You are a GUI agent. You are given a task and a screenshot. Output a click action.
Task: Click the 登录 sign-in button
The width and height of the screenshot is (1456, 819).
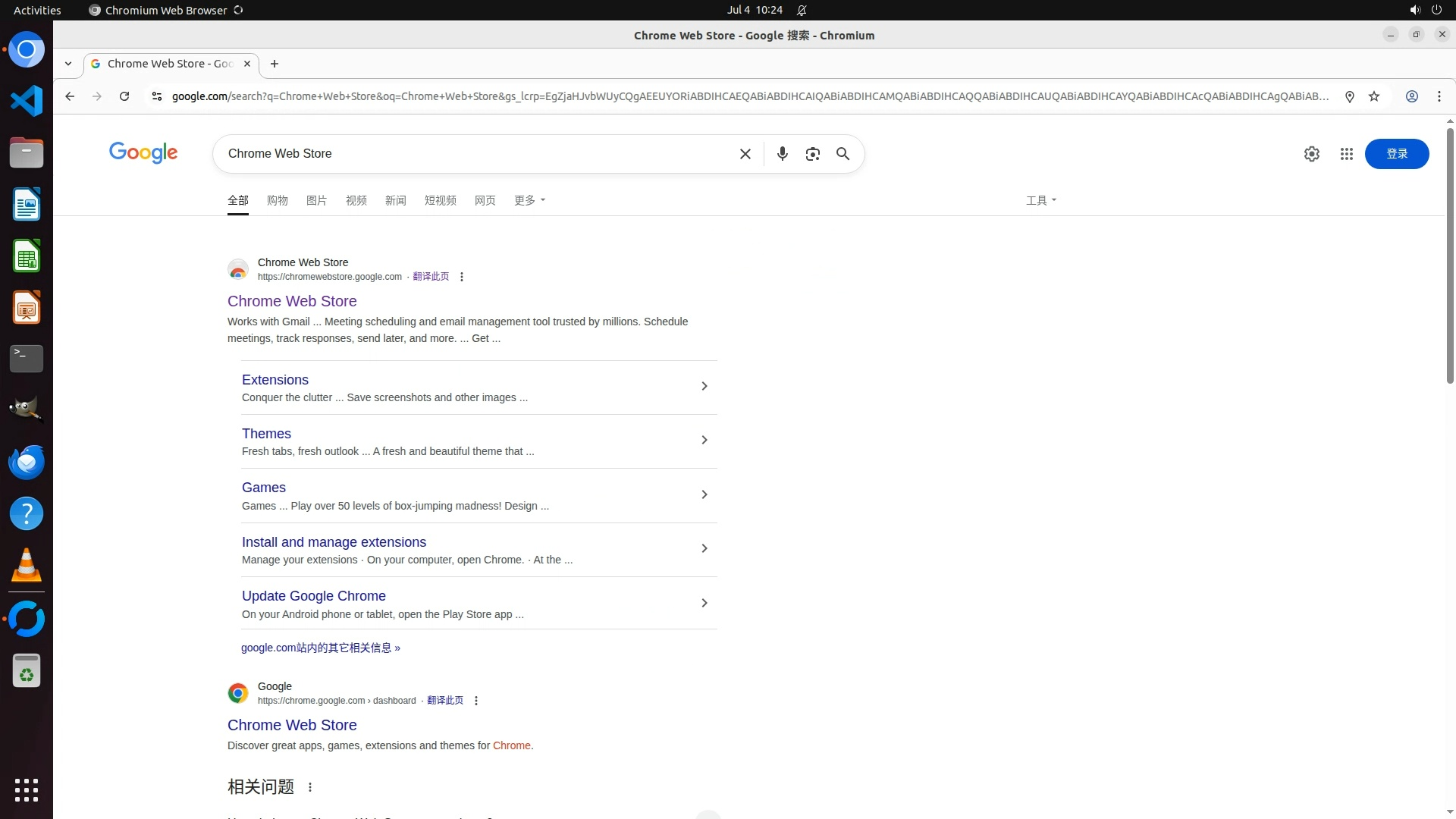click(1396, 154)
